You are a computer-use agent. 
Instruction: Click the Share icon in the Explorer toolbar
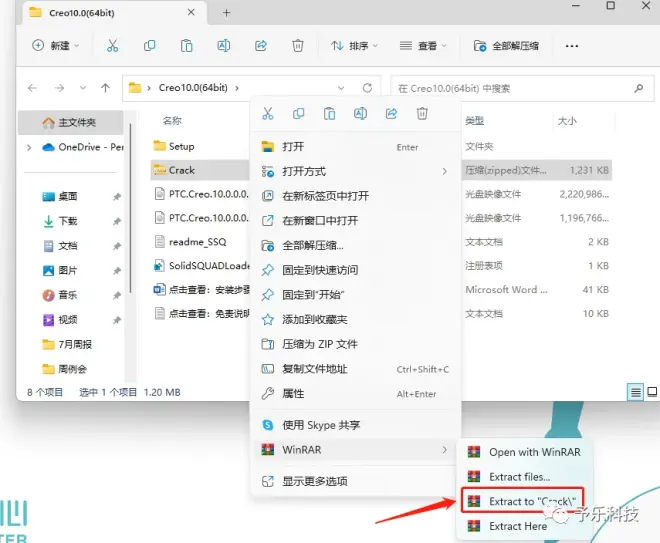click(x=261, y=45)
